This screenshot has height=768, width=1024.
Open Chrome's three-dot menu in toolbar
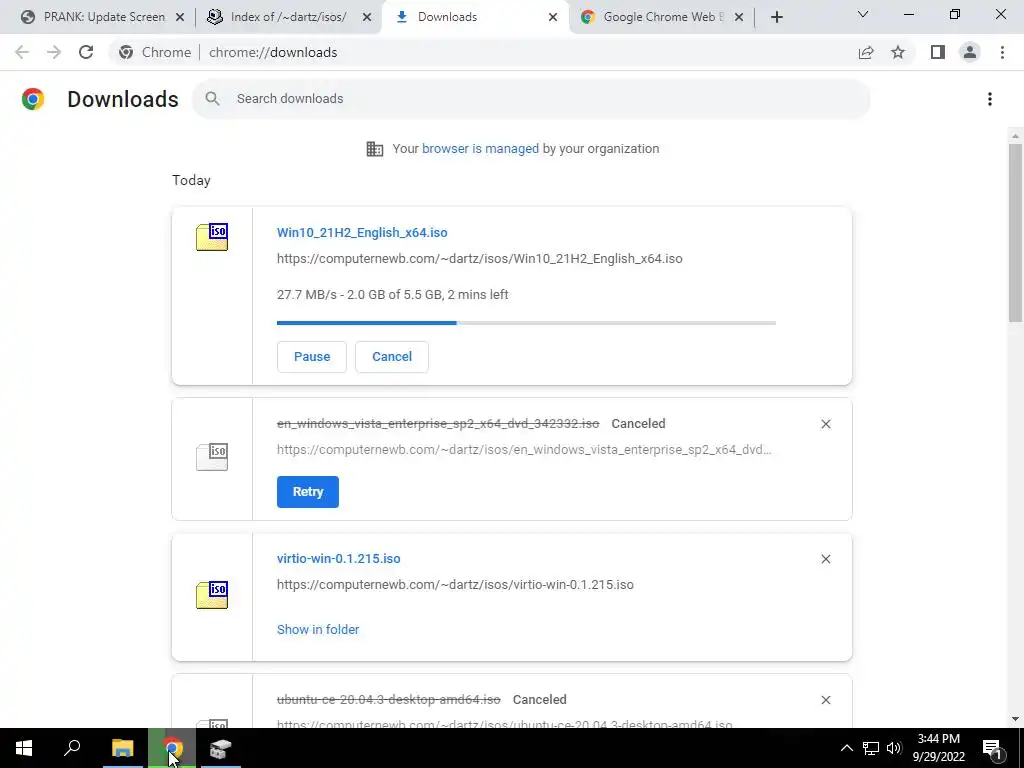(1002, 52)
